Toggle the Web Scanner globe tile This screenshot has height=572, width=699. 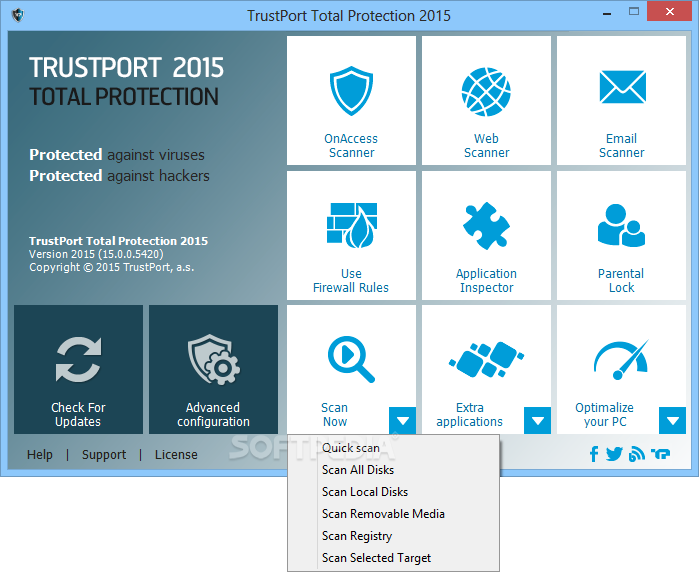486,101
